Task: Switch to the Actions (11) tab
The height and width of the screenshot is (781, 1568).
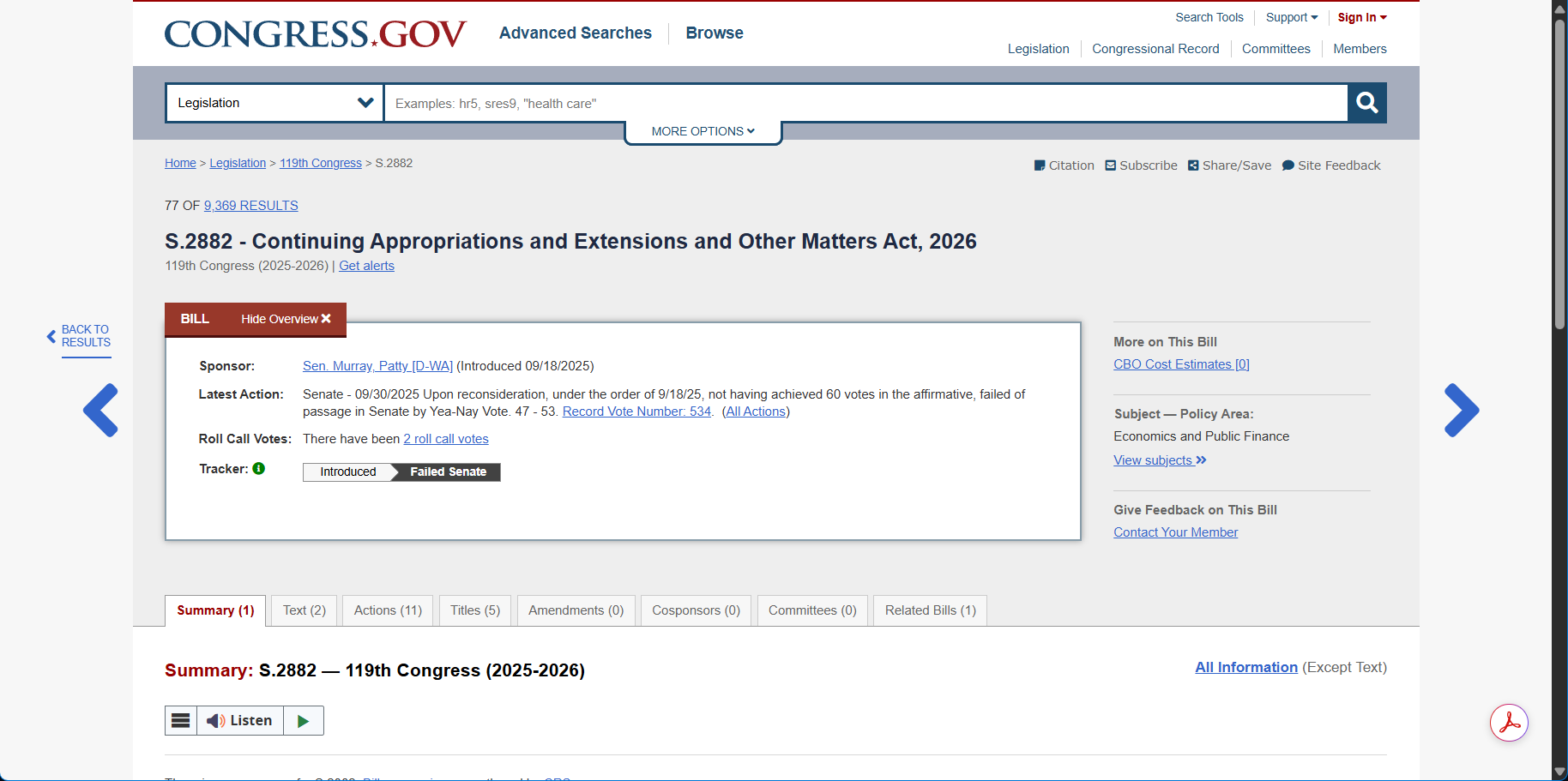Action: point(388,610)
